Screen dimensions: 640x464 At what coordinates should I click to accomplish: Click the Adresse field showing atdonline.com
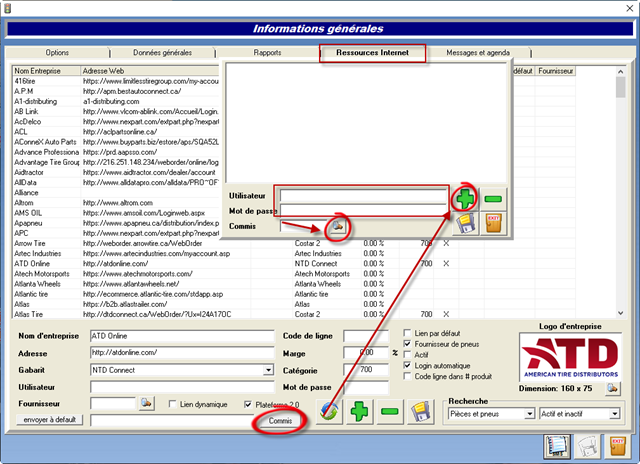pyautogui.click(x=182, y=353)
